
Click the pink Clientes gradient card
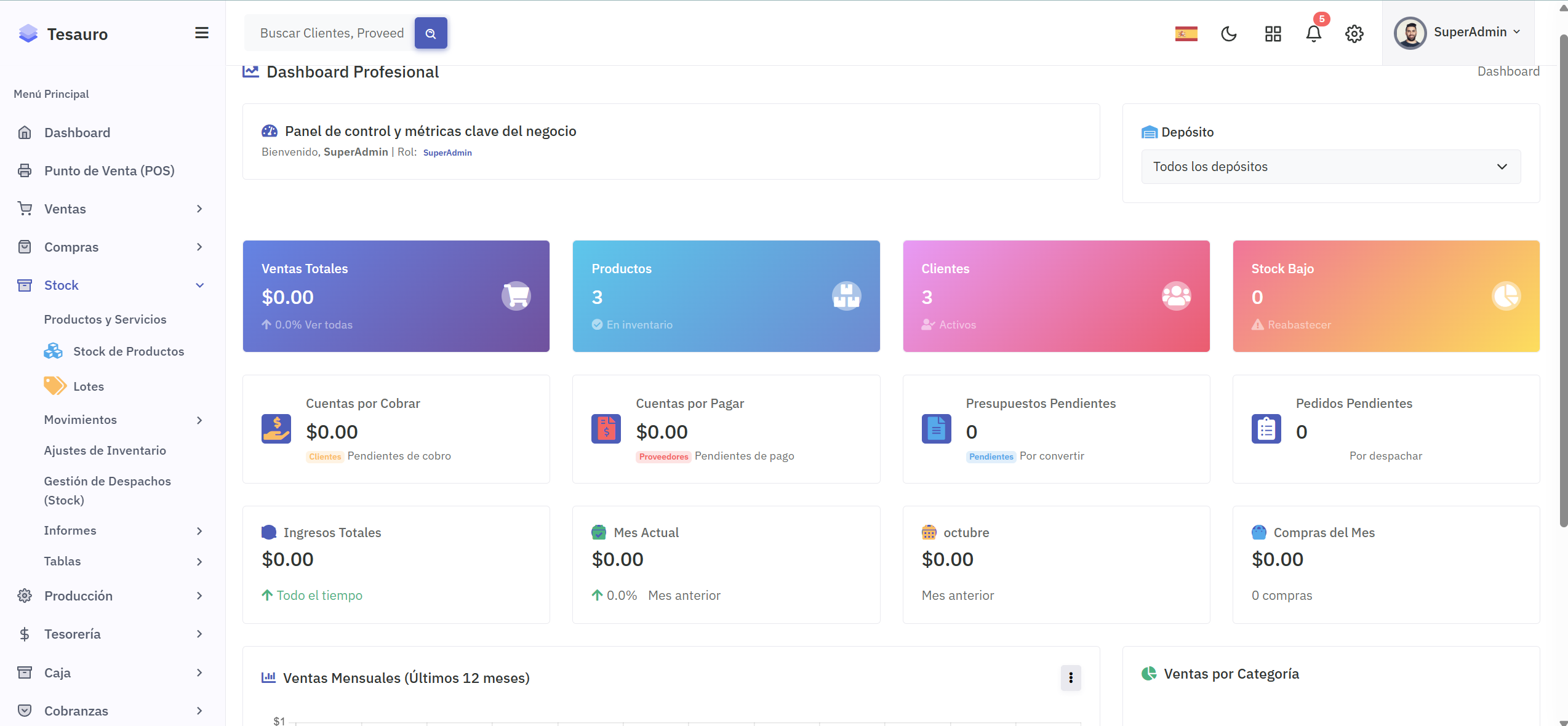pyautogui.click(x=1056, y=296)
